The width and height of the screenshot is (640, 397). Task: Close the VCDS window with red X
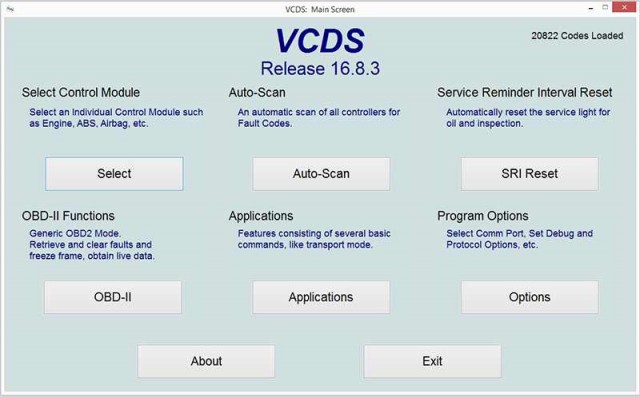click(625, 7)
